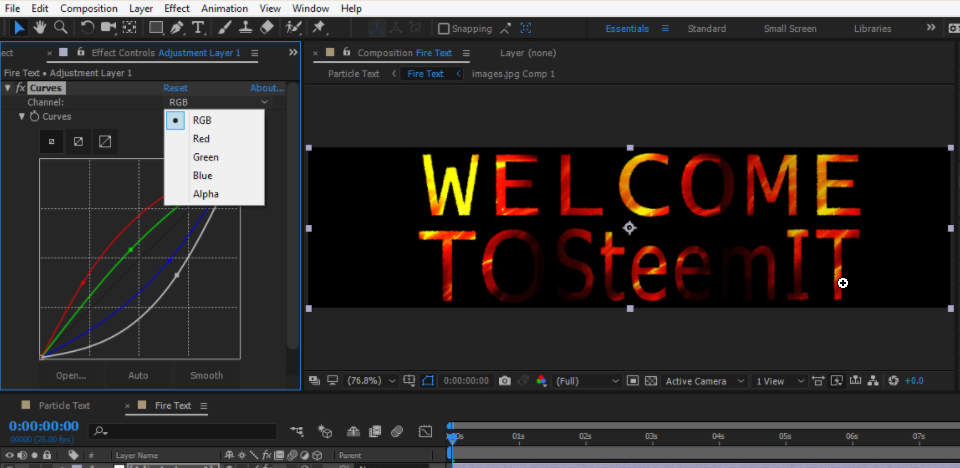The image size is (960, 468).
Task: Select the Zoom magnifier tool
Action: pos(60,28)
